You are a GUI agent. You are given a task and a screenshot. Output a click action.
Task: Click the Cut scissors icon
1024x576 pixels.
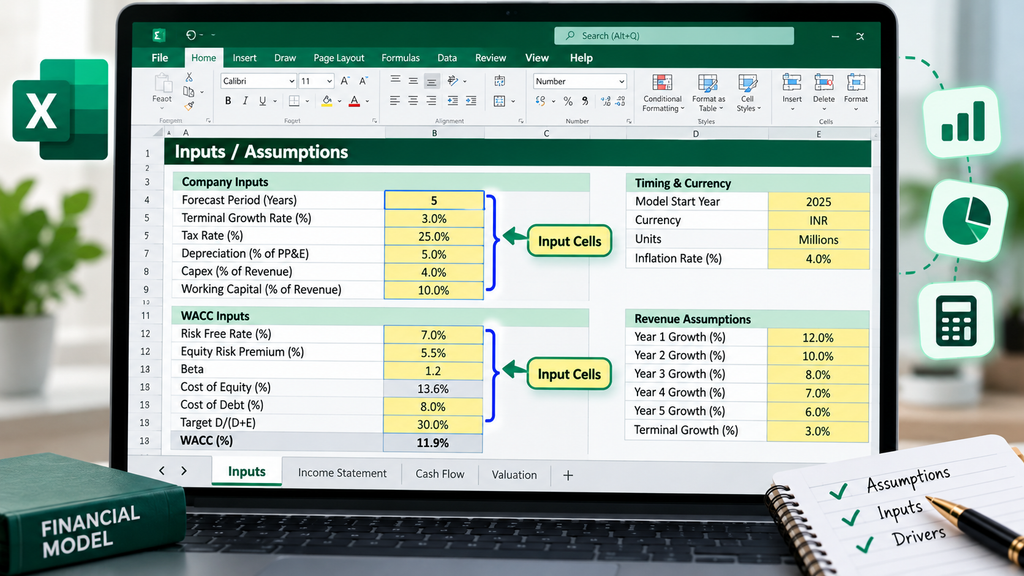click(x=189, y=77)
